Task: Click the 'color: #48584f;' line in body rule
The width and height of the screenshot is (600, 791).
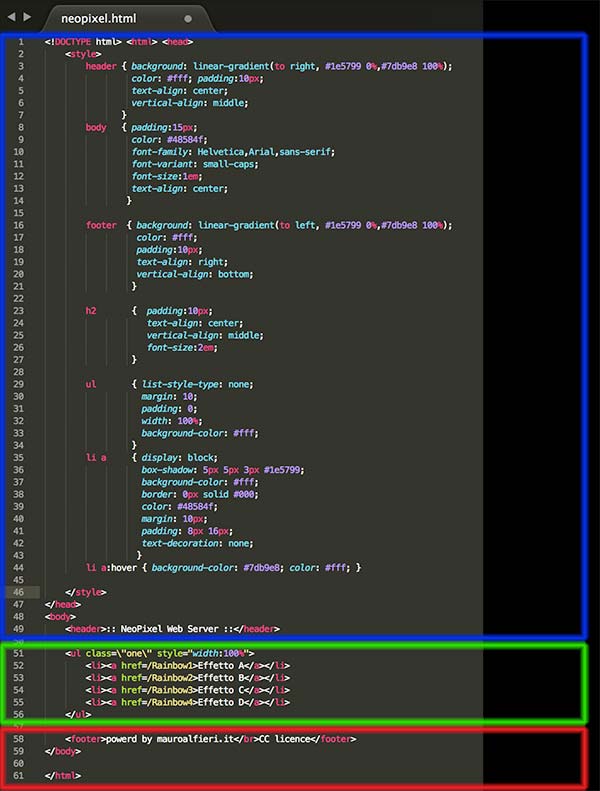Action: click(170, 140)
